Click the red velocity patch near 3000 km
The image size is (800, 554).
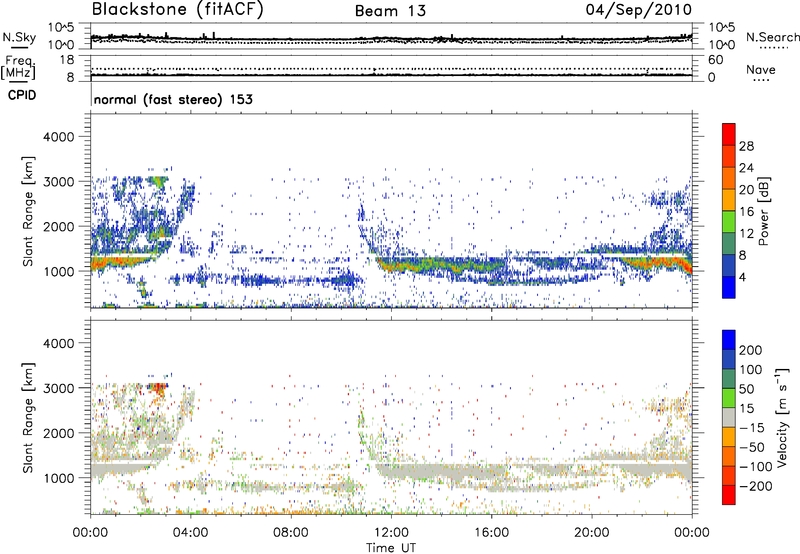[x=158, y=389]
